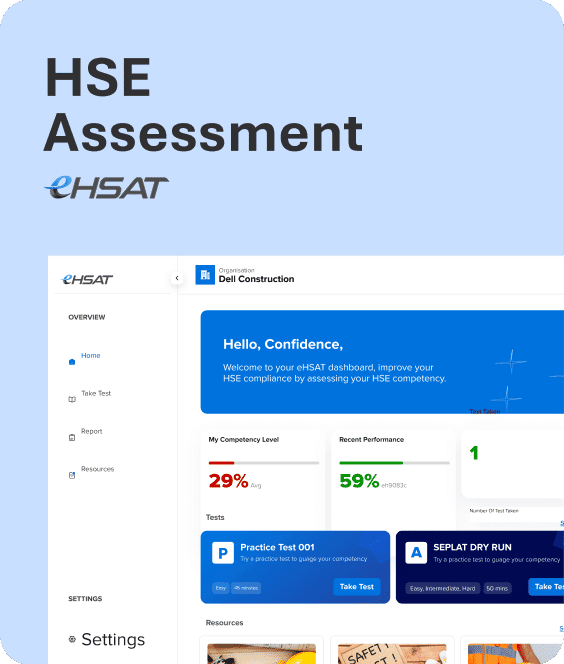Open the first resource thumbnail with helmet

(261, 653)
